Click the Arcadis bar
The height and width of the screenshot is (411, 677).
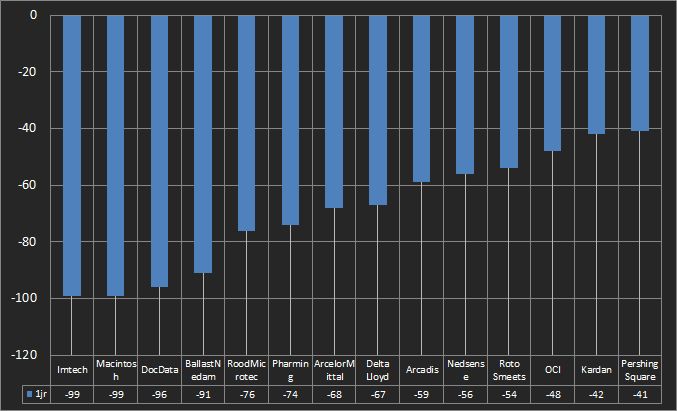(421, 99)
